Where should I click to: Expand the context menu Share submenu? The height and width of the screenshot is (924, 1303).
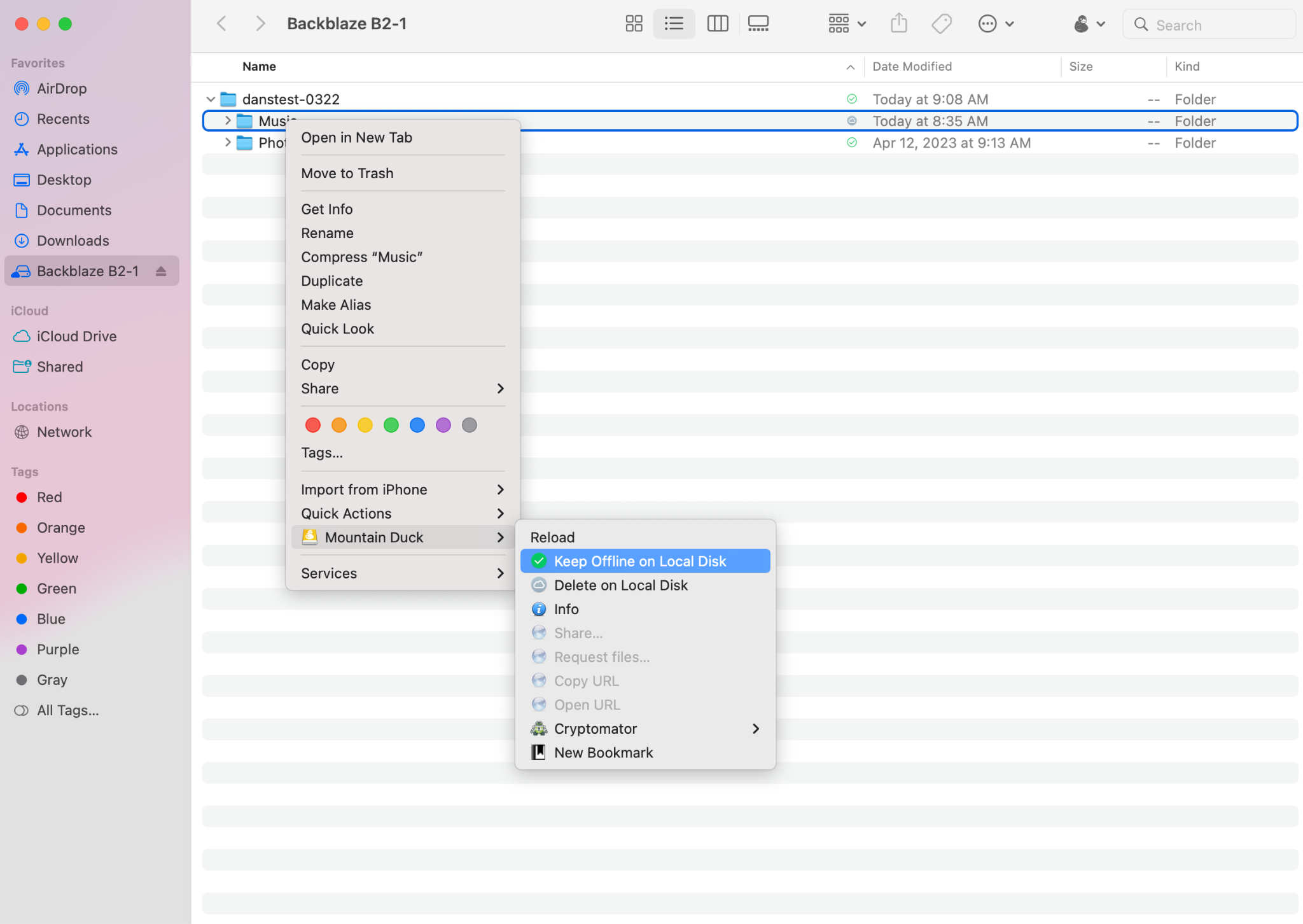(x=403, y=388)
